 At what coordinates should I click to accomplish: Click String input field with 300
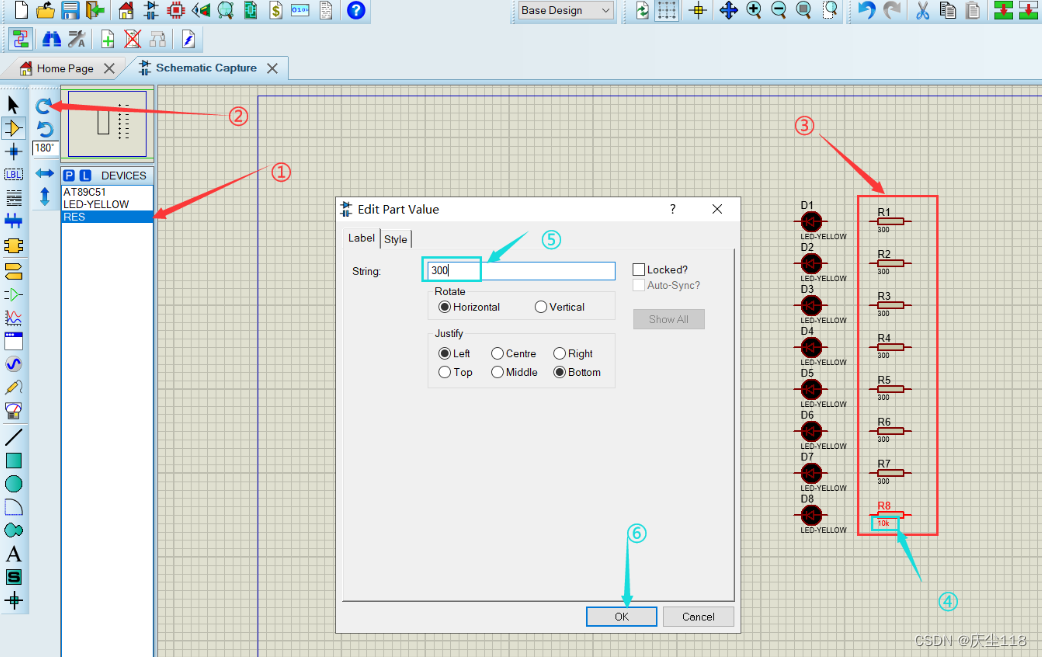coord(521,270)
